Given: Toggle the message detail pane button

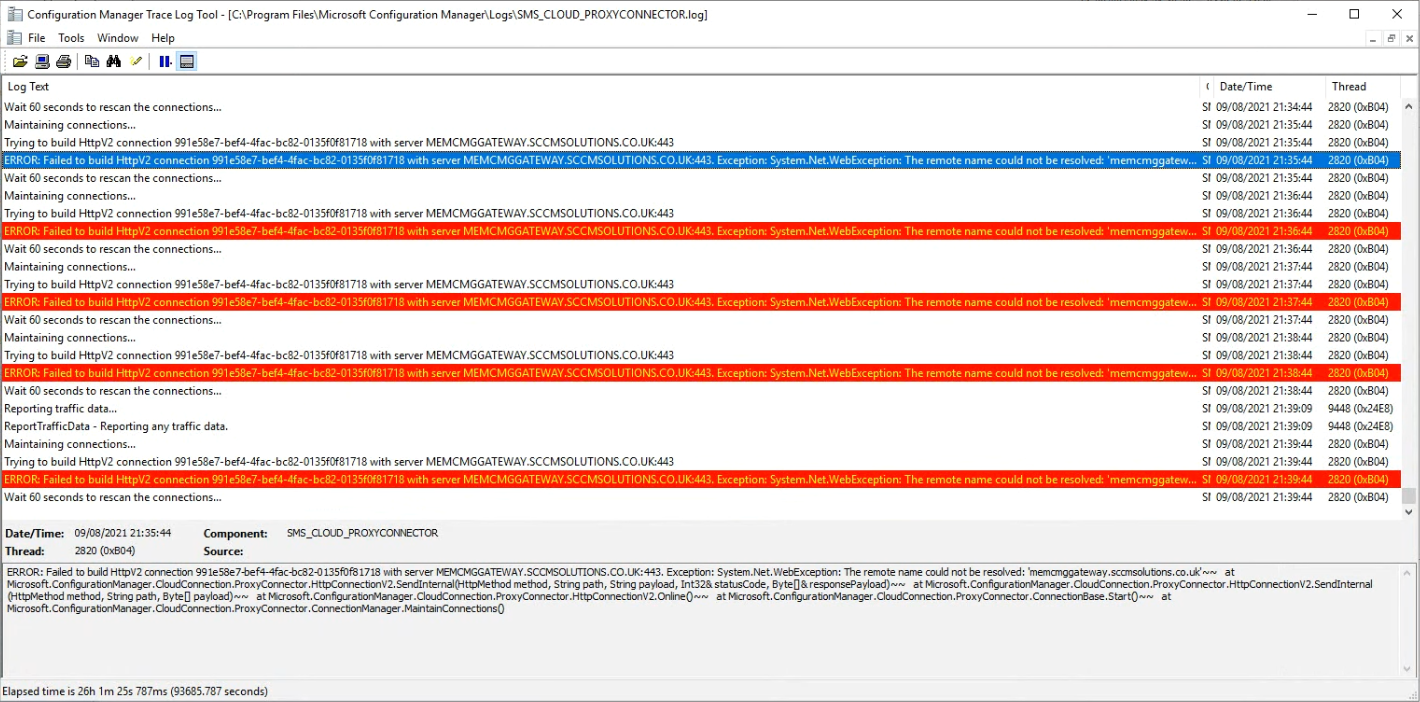Looking at the screenshot, I should pyautogui.click(x=187, y=61).
